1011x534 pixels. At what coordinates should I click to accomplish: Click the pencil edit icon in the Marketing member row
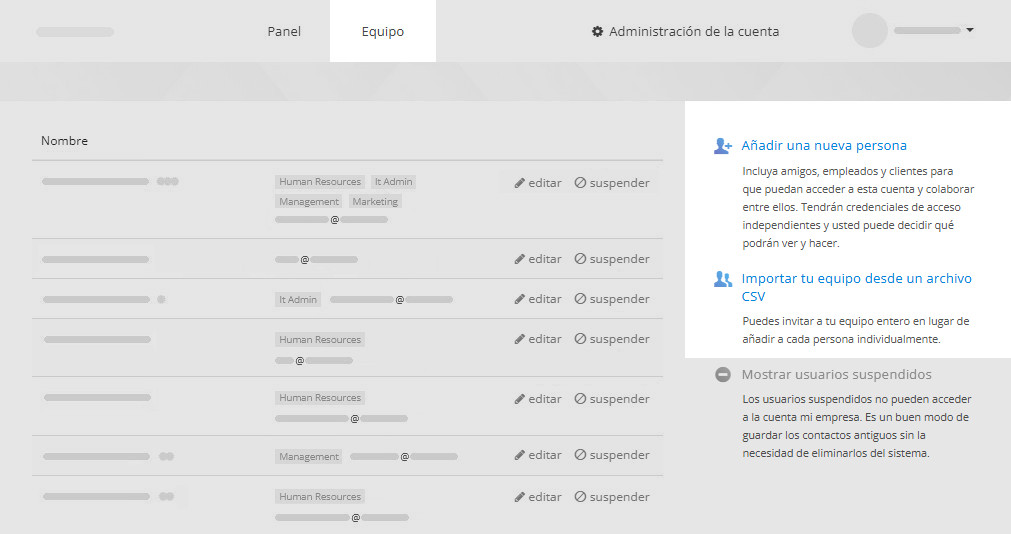520,183
